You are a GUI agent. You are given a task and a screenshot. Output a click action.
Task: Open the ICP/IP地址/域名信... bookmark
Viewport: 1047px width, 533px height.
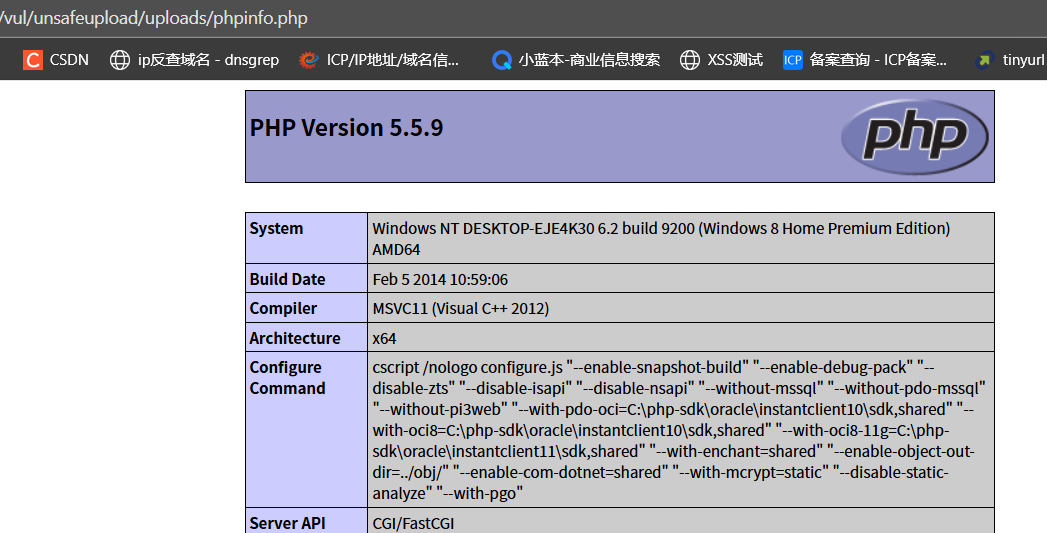(x=393, y=60)
